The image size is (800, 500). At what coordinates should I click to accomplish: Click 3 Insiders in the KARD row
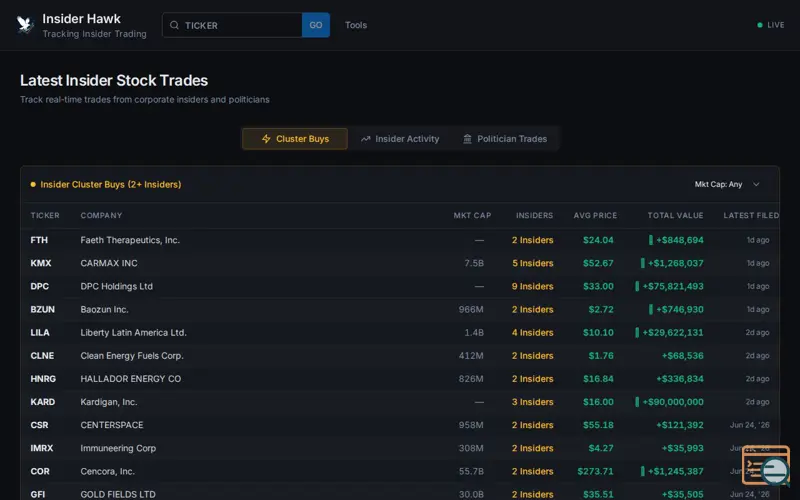[x=533, y=402]
